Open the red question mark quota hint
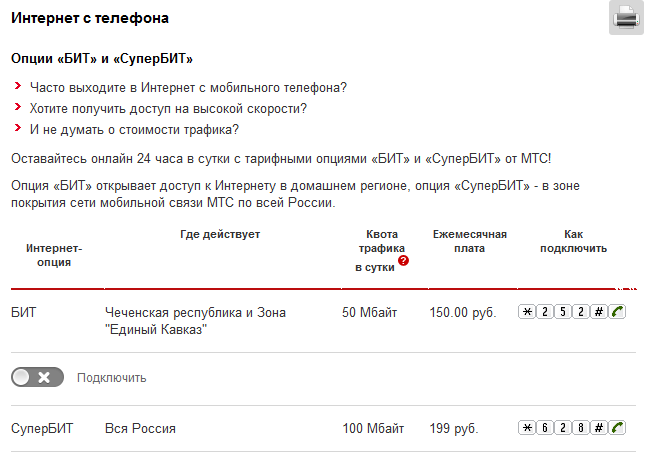 click(403, 260)
